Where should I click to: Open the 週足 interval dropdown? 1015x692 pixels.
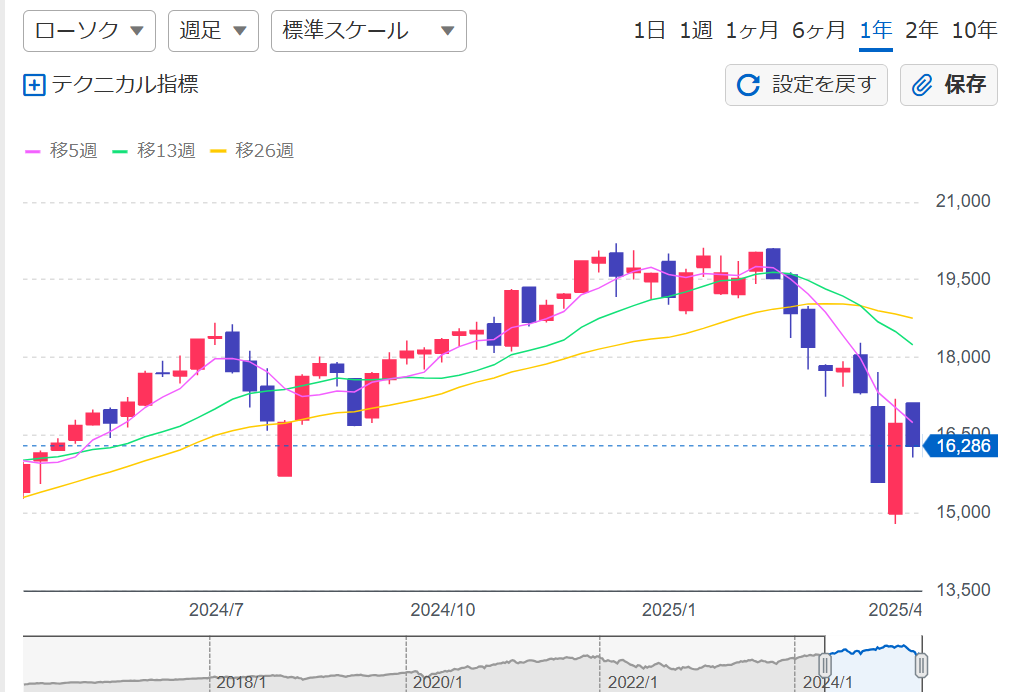coord(213,31)
